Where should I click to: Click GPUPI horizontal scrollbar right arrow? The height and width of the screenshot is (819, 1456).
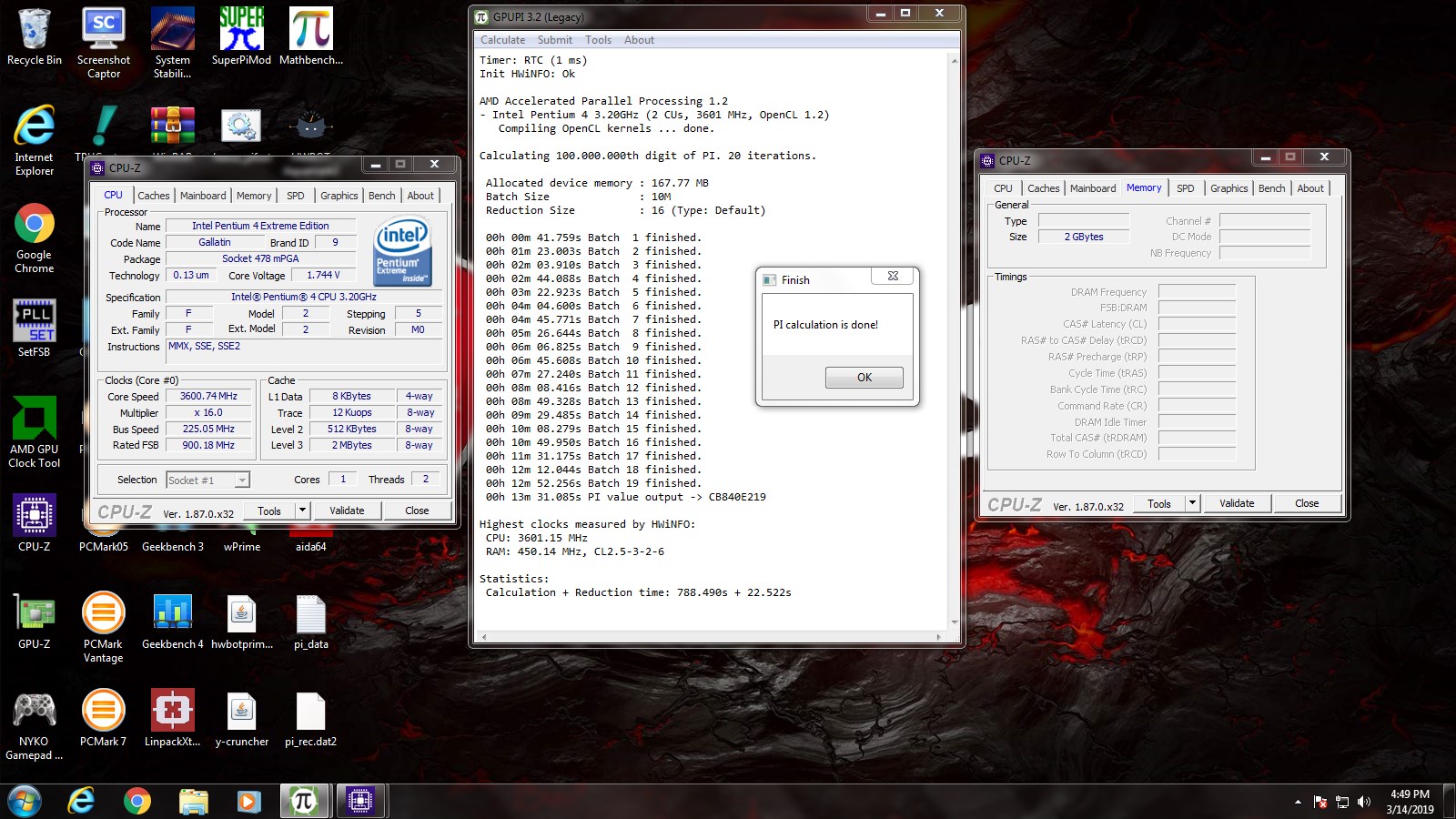coord(938,637)
